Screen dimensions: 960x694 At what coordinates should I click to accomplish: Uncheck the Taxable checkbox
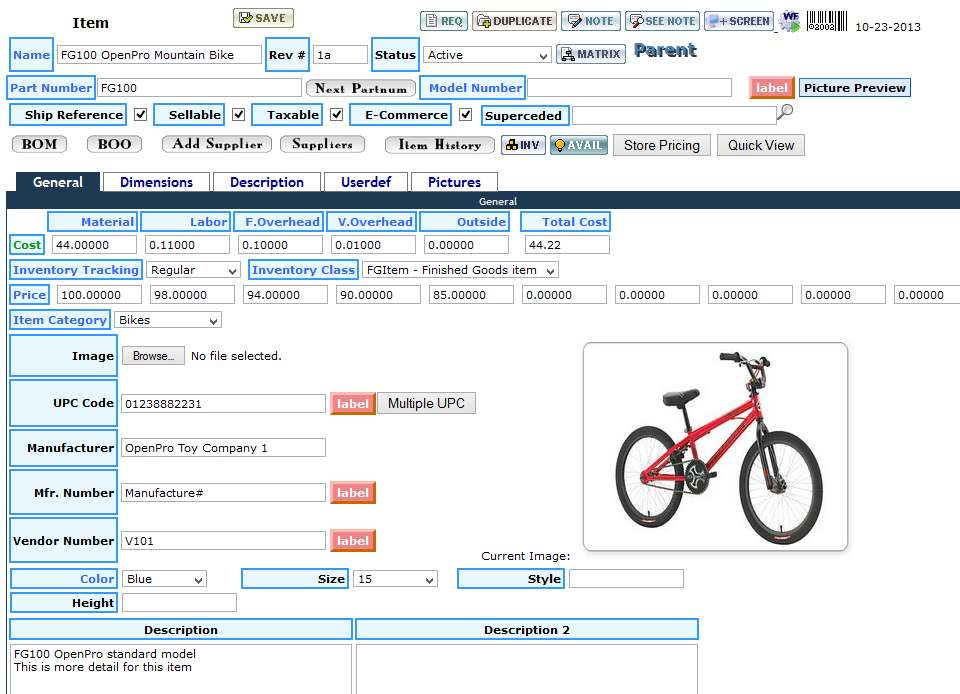(x=337, y=115)
